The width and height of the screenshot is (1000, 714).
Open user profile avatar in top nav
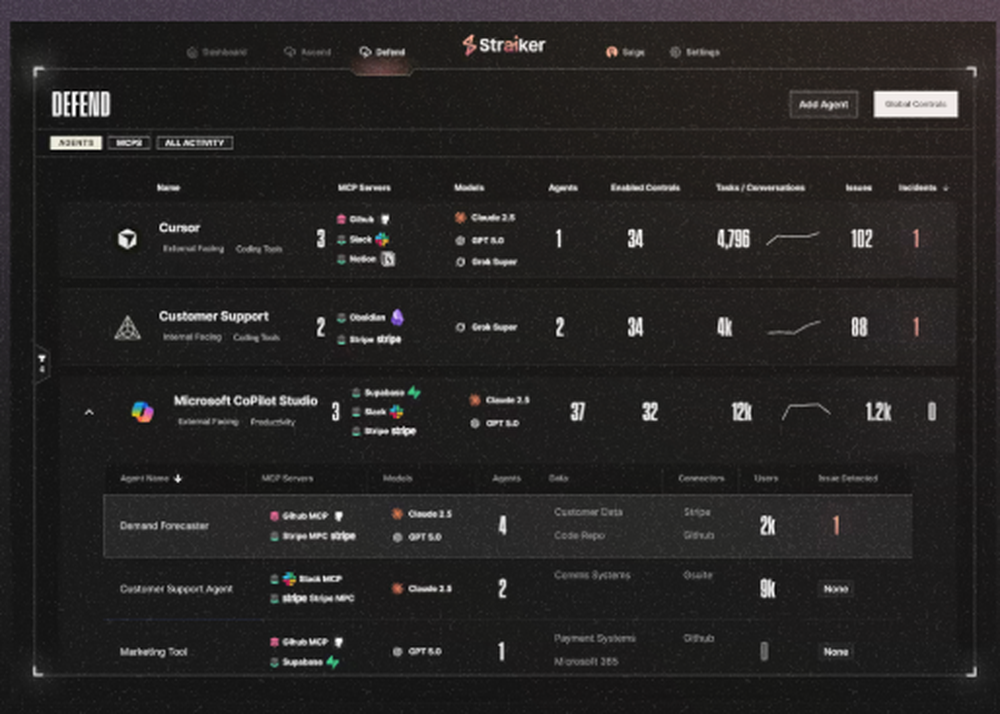[x=611, y=52]
